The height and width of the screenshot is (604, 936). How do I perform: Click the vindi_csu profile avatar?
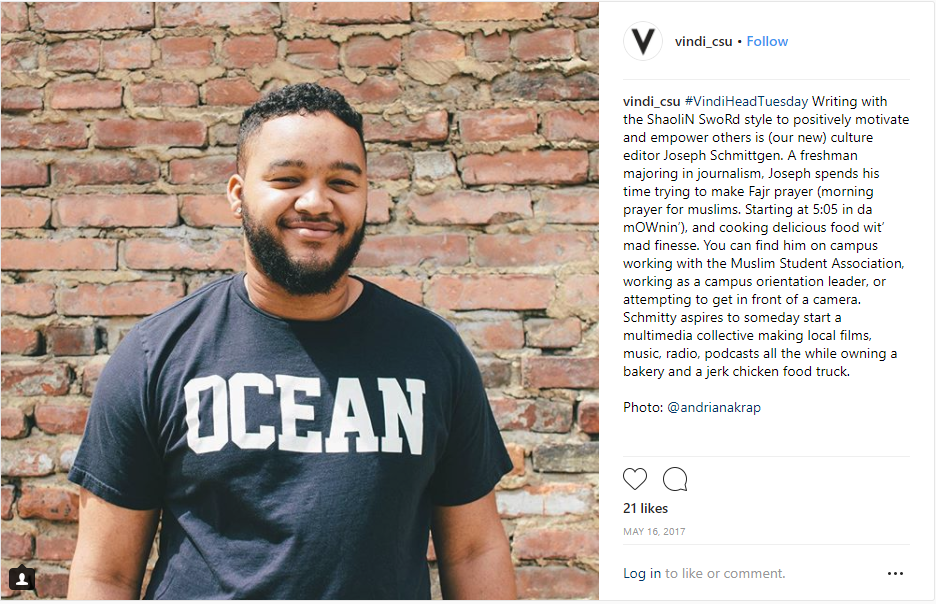point(643,41)
